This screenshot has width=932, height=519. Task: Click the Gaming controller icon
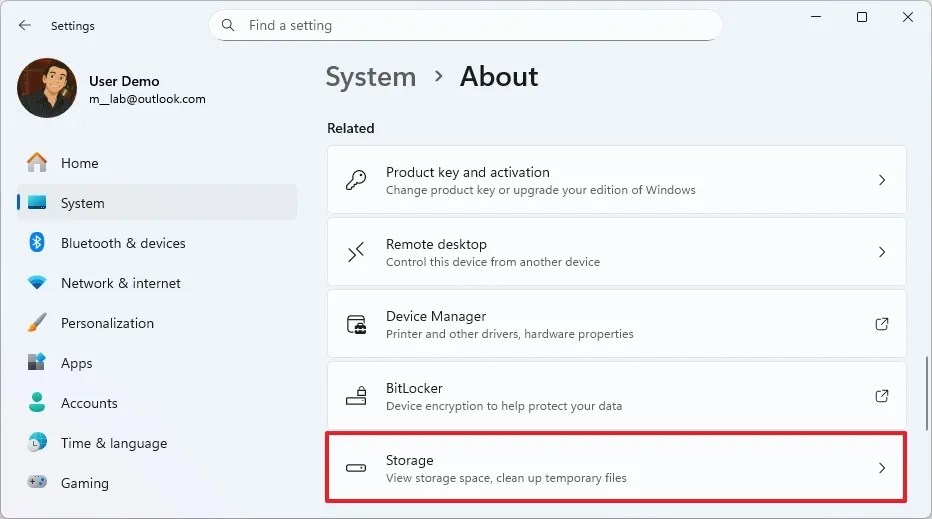pyautogui.click(x=37, y=482)
